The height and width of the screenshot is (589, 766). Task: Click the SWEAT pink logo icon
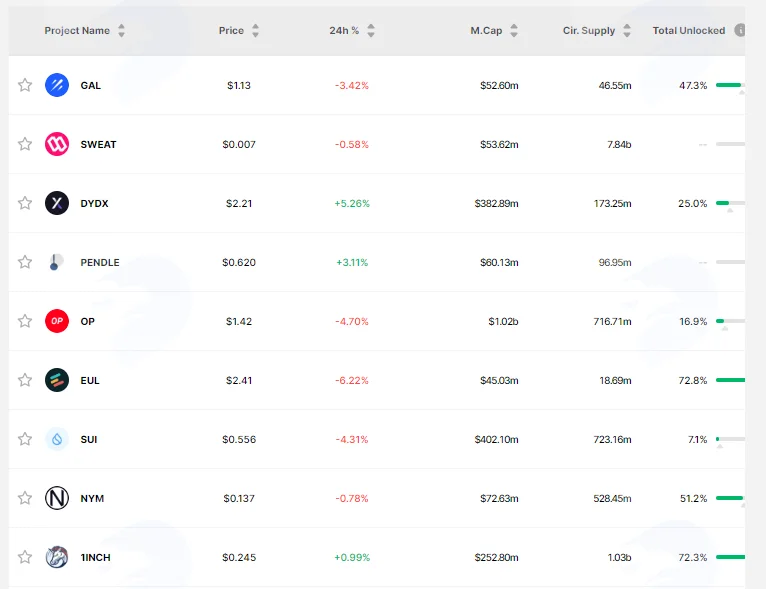[57, 144]
